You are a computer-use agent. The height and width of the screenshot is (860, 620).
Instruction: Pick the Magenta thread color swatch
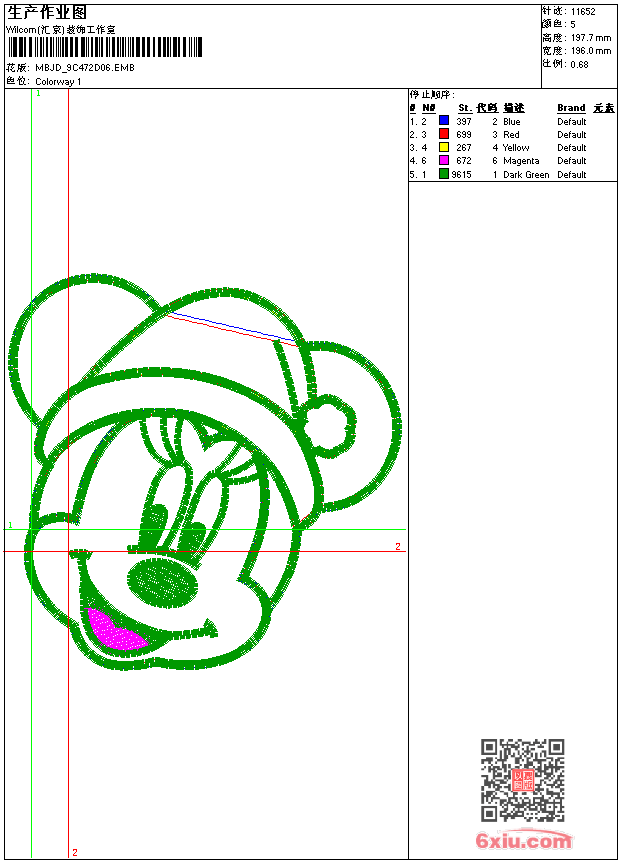[444, 160]
